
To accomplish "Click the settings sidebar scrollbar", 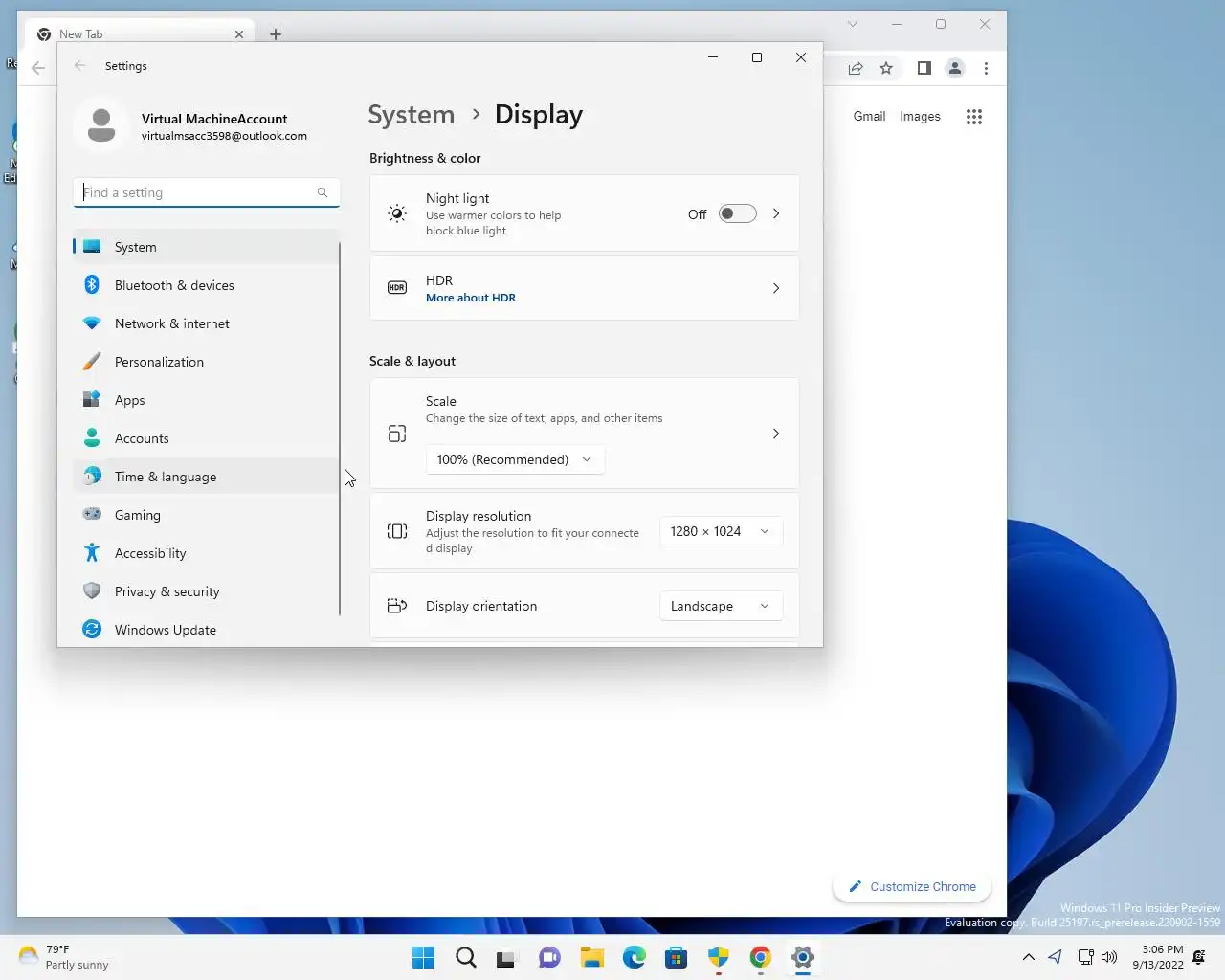I will click(340, 429).
